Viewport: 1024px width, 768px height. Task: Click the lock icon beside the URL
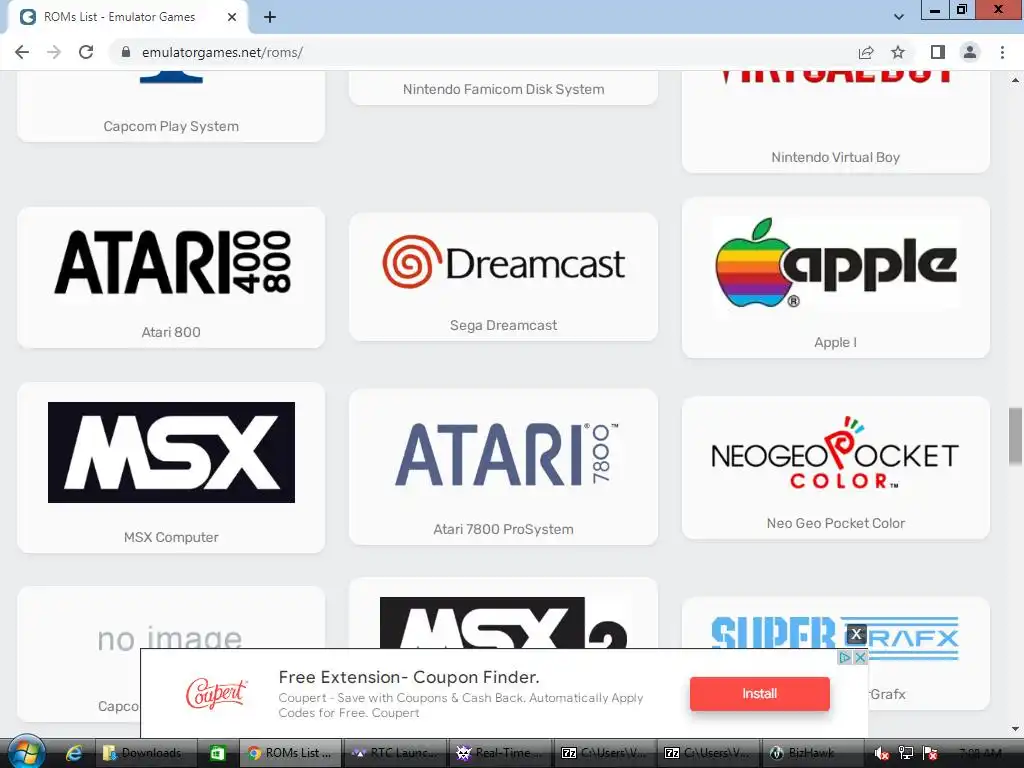coord(126,52)
